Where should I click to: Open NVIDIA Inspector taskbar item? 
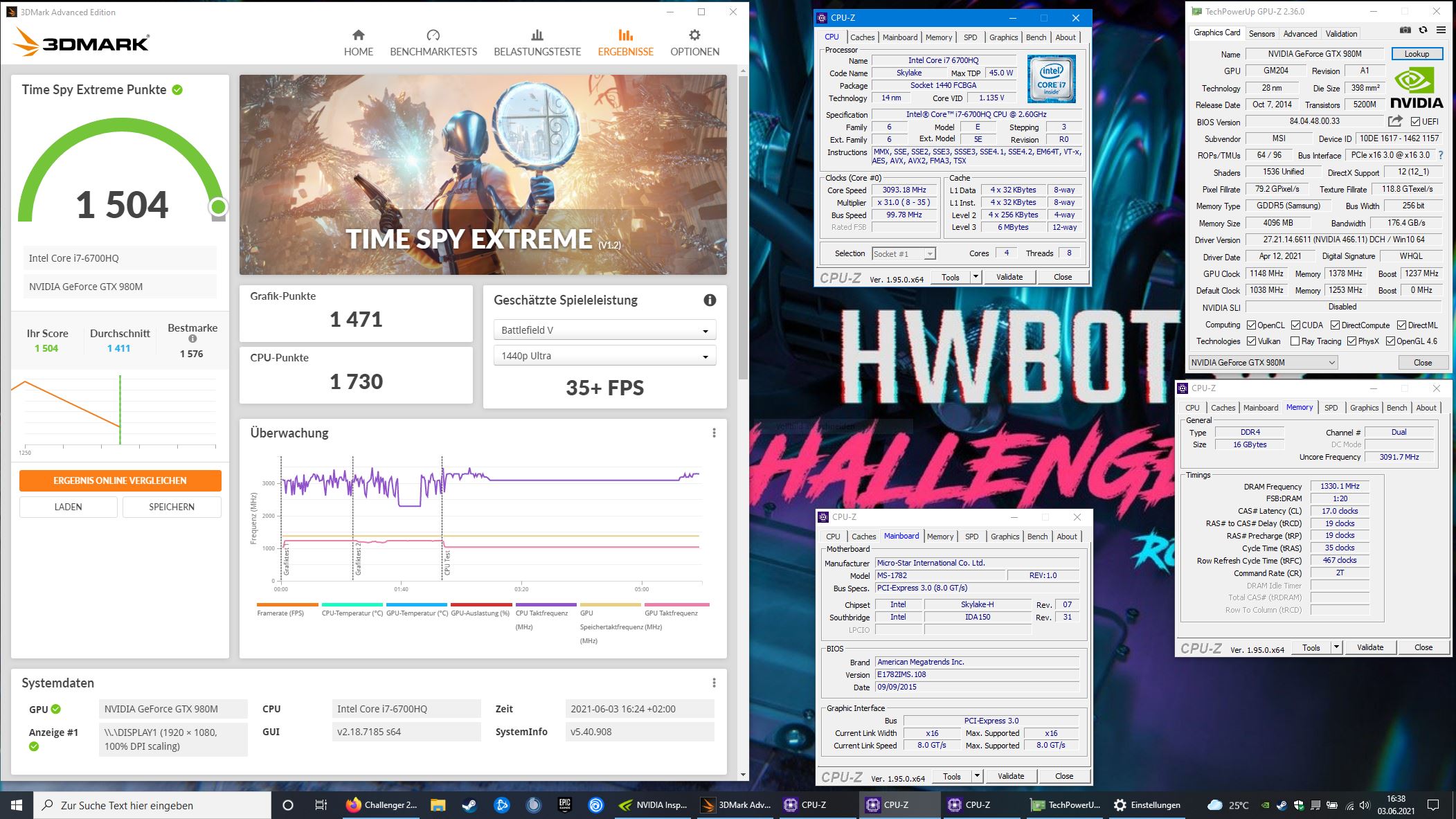[654, 805]
